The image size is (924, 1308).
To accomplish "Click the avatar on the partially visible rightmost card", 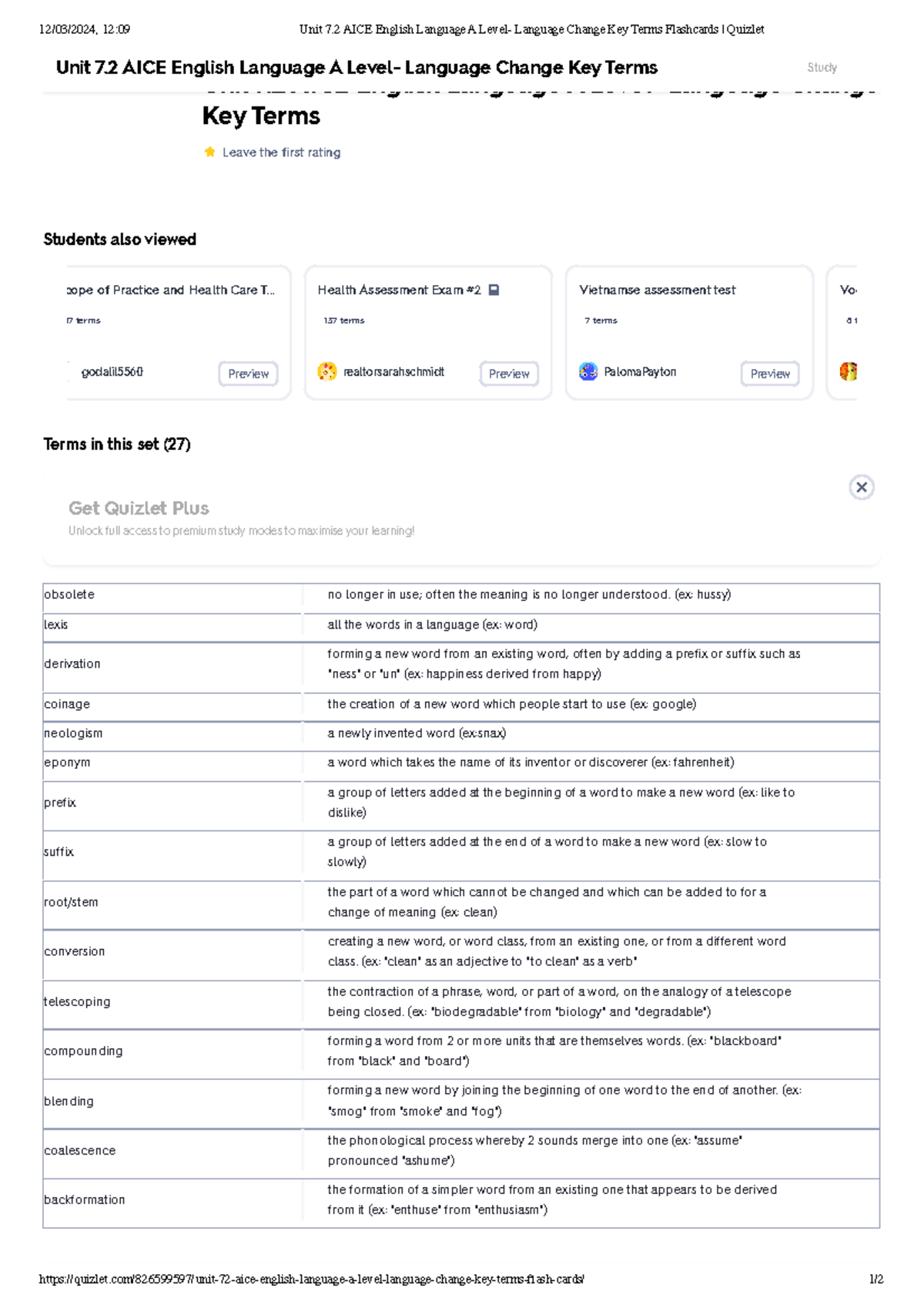I will [x=849, y=371].
